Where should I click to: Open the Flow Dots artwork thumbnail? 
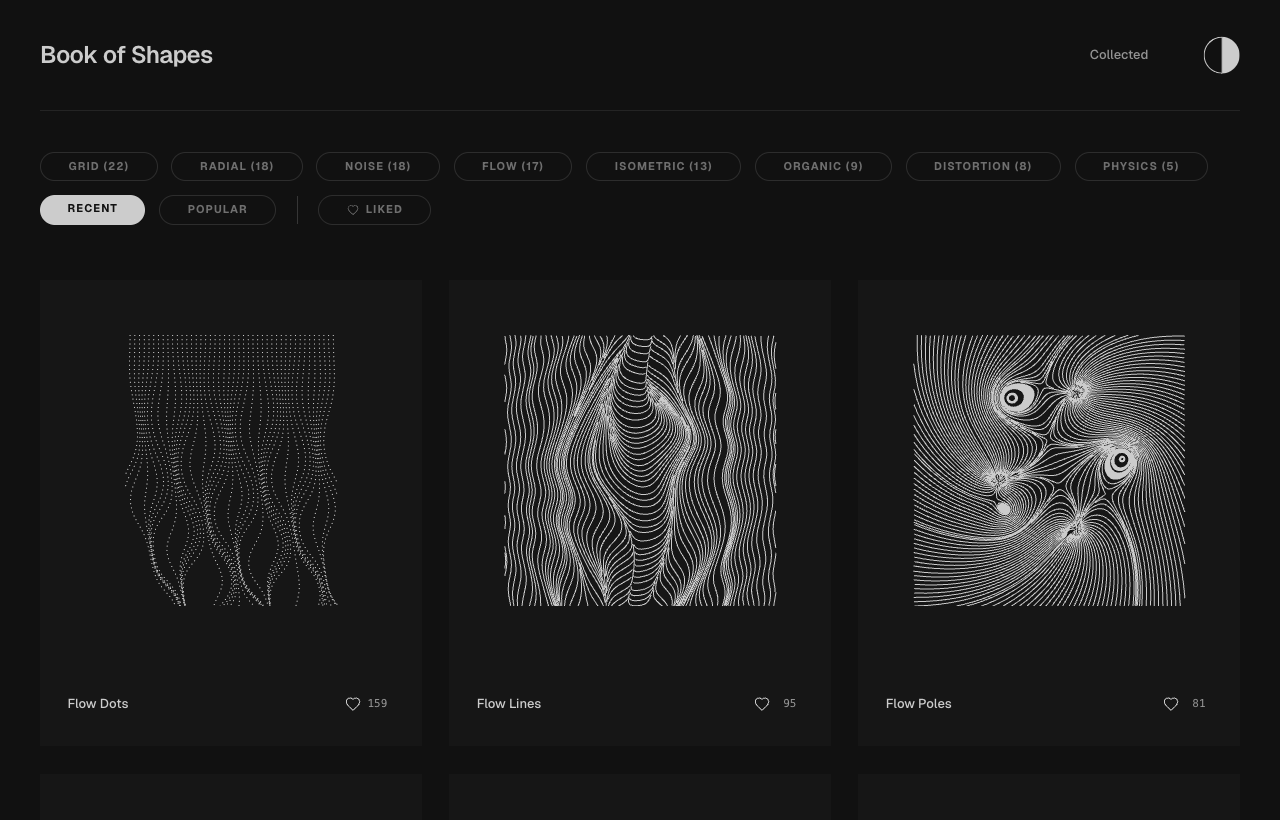(x=231, y=470)
